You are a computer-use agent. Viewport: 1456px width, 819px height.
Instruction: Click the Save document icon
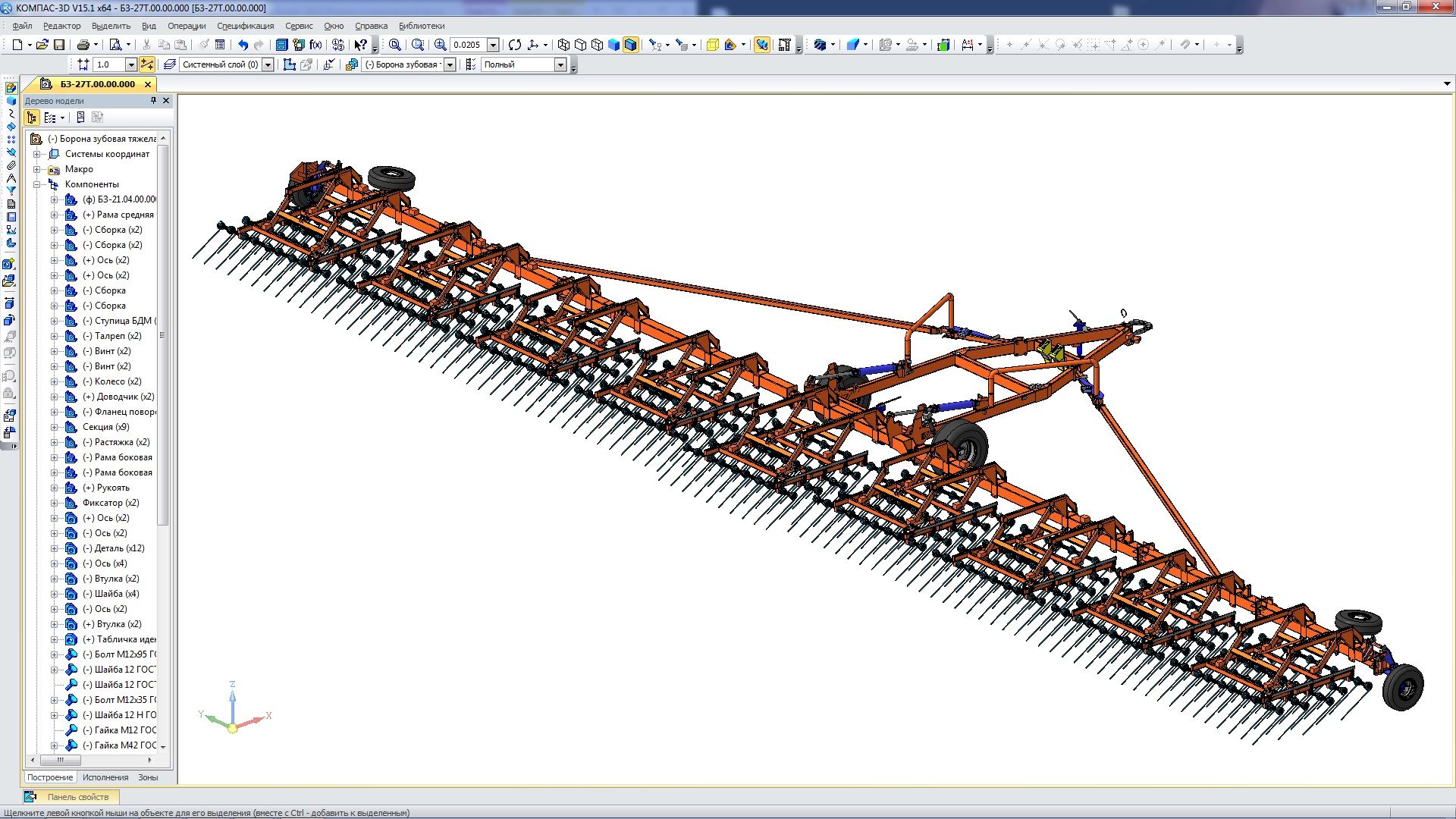pos(59,45)
